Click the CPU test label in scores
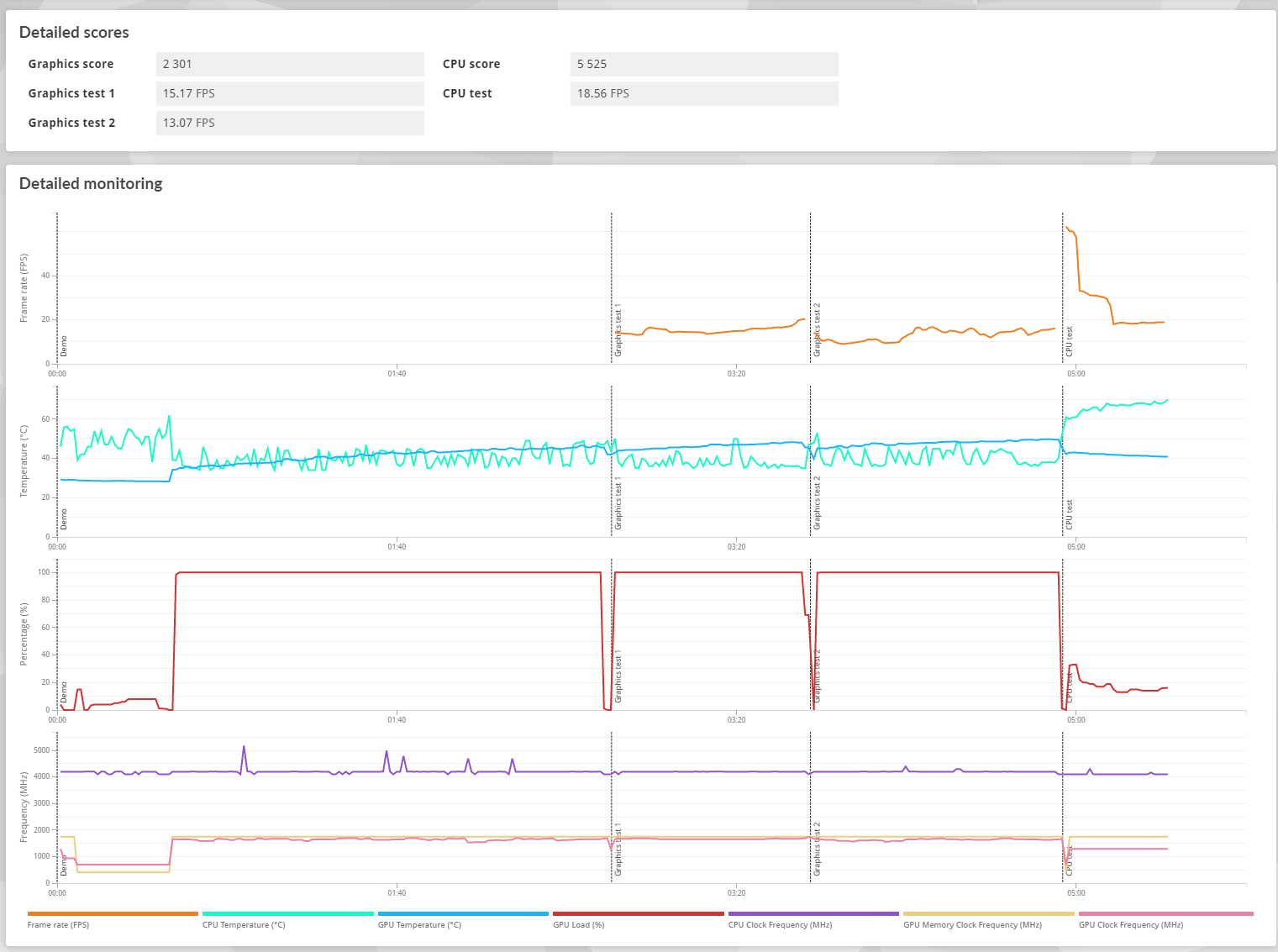This screenshot has width=1278, height=952. pyautogui.click(x=467, y=93)
